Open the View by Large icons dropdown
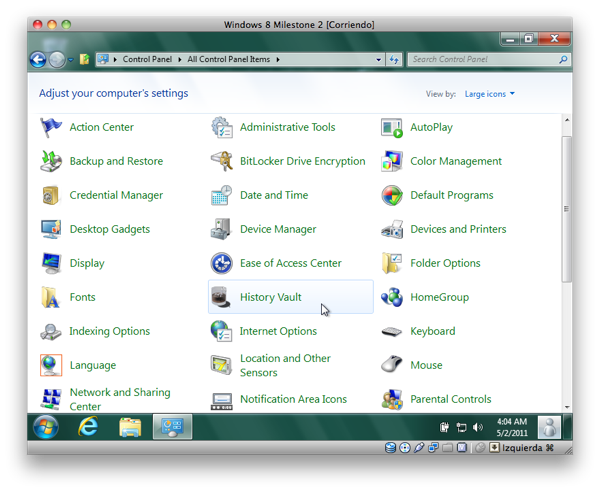 point(490,94)
